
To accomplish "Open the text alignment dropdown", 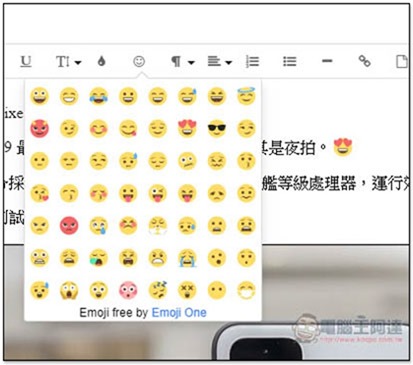I will (x=220, y=62).
